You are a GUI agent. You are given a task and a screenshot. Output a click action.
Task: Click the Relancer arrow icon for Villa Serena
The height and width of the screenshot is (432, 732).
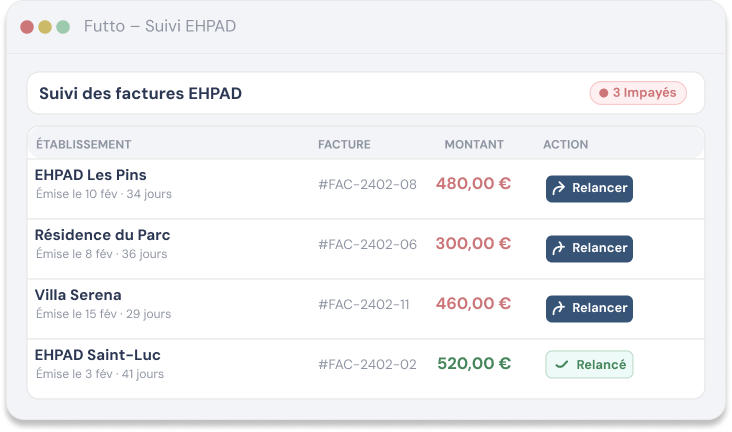[559, 308]
